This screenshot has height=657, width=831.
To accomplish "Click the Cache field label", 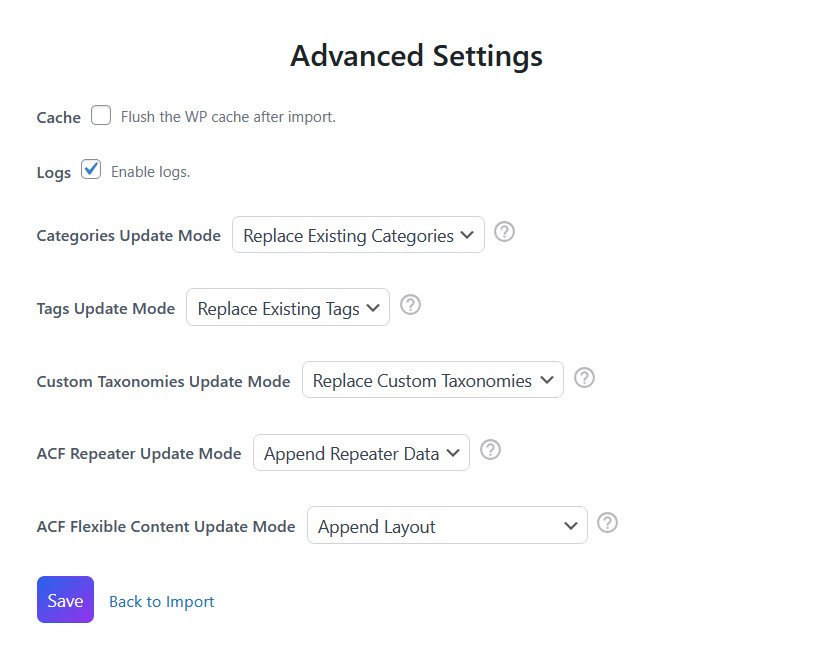I will (58, 117).
